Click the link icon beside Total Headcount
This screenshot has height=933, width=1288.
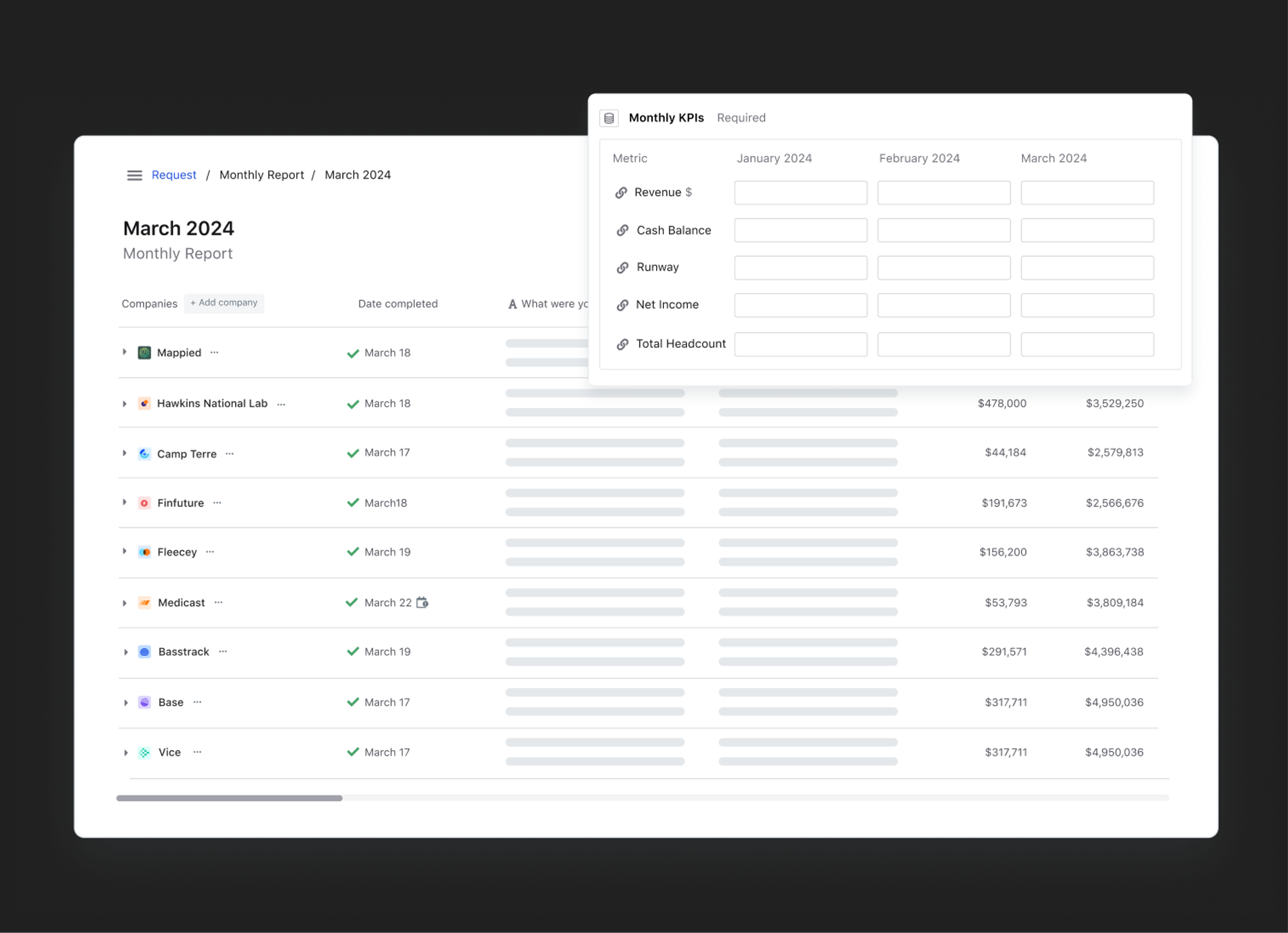coord(622,344)
